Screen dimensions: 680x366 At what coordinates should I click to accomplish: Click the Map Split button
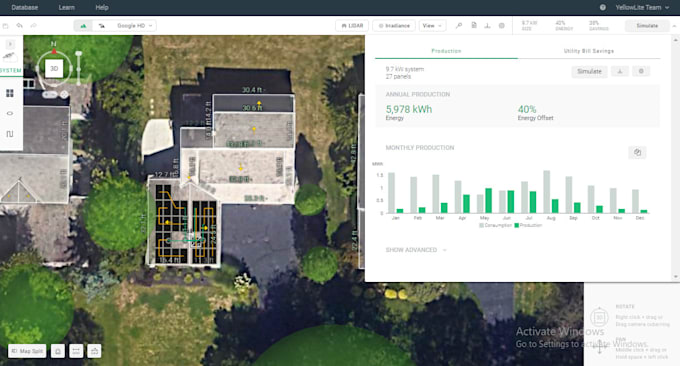pyautogui.click(x=27, y=351)
